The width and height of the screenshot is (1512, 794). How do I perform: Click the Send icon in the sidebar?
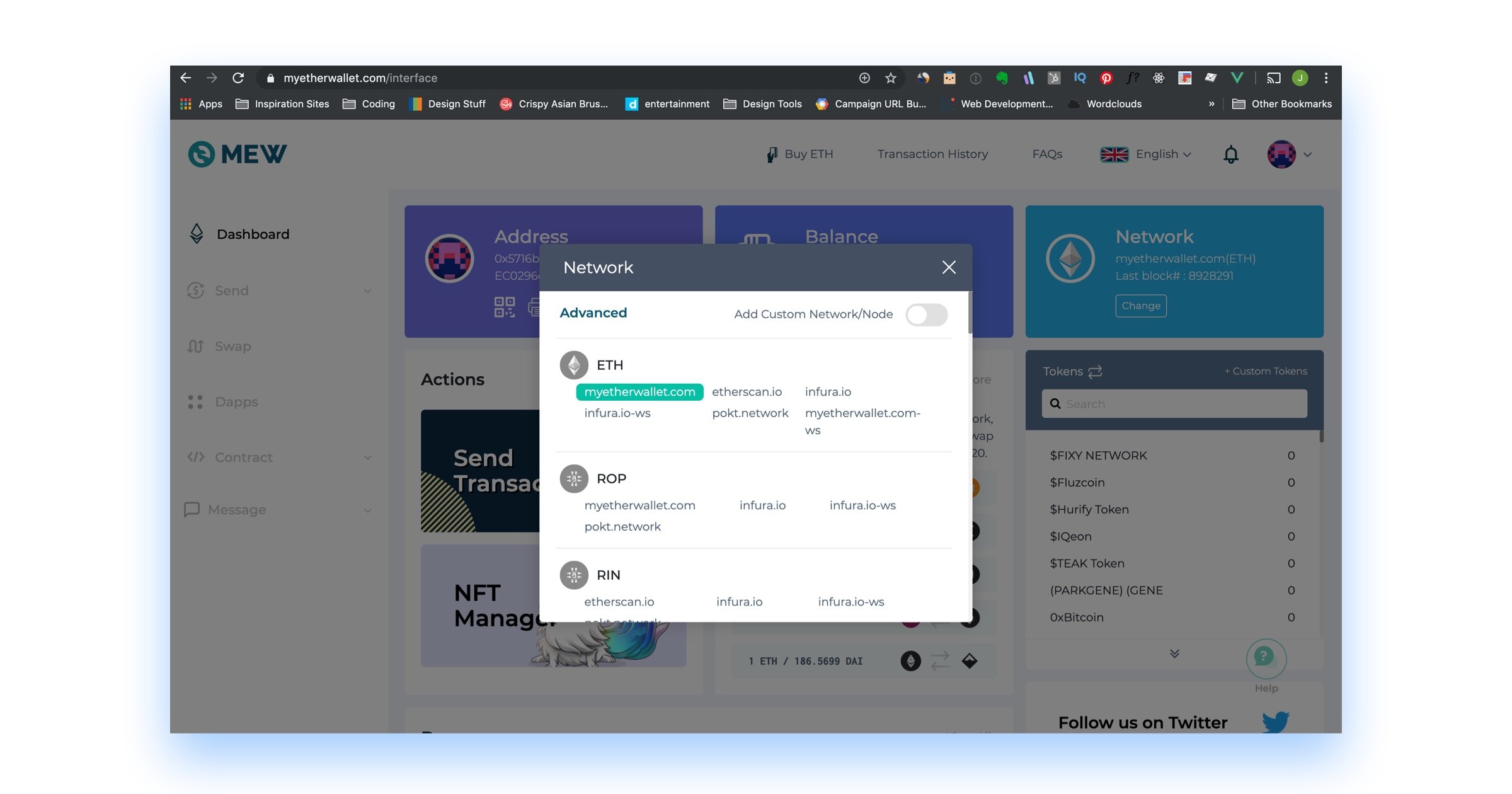(x=195, y=291)
